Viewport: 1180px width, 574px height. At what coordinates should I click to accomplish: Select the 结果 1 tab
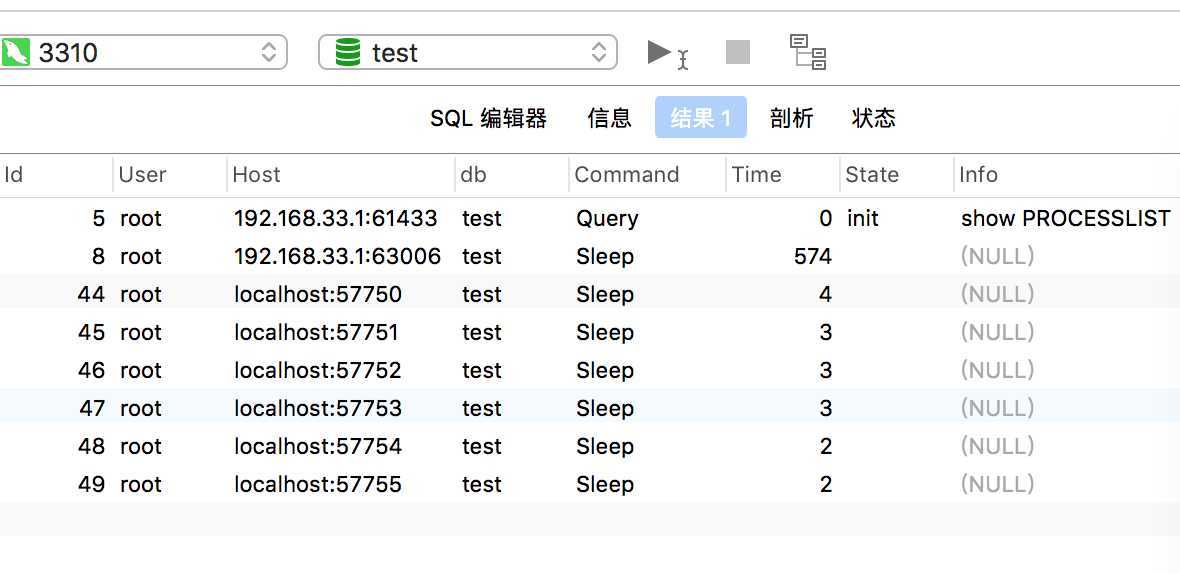pyautogui.click(x=701, y=117)
